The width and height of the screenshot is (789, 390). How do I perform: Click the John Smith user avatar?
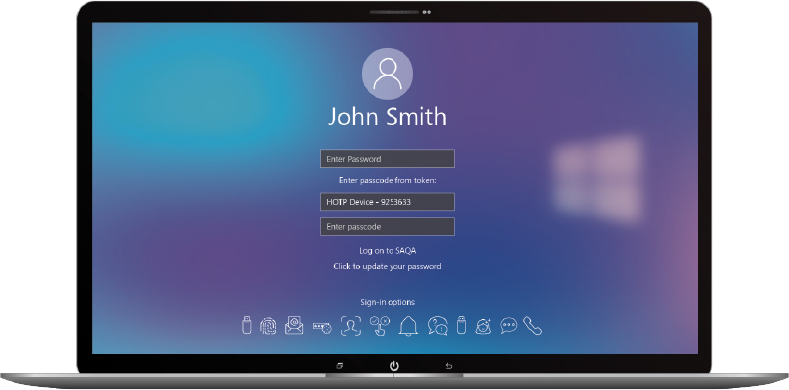[387, 73]
